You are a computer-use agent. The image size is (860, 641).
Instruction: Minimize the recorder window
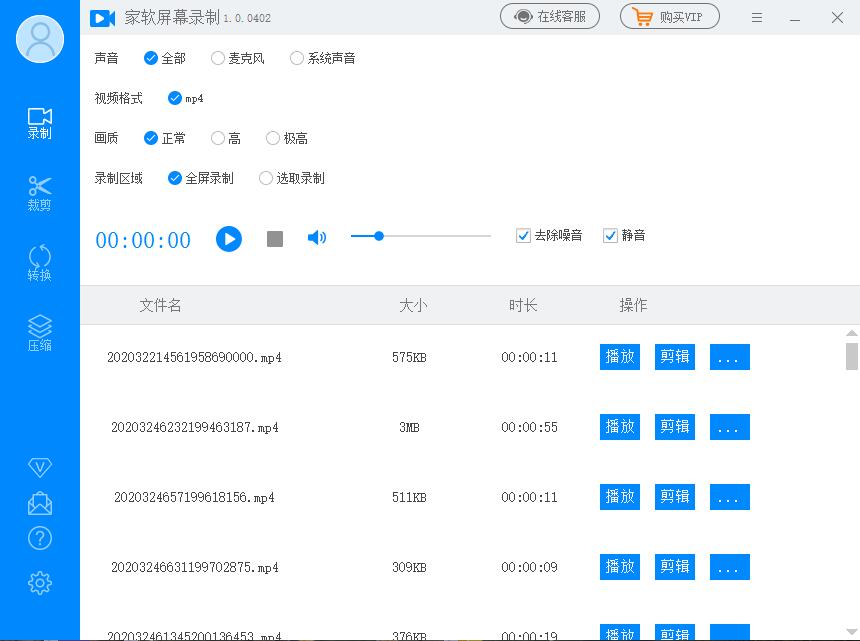pos(795,20)
